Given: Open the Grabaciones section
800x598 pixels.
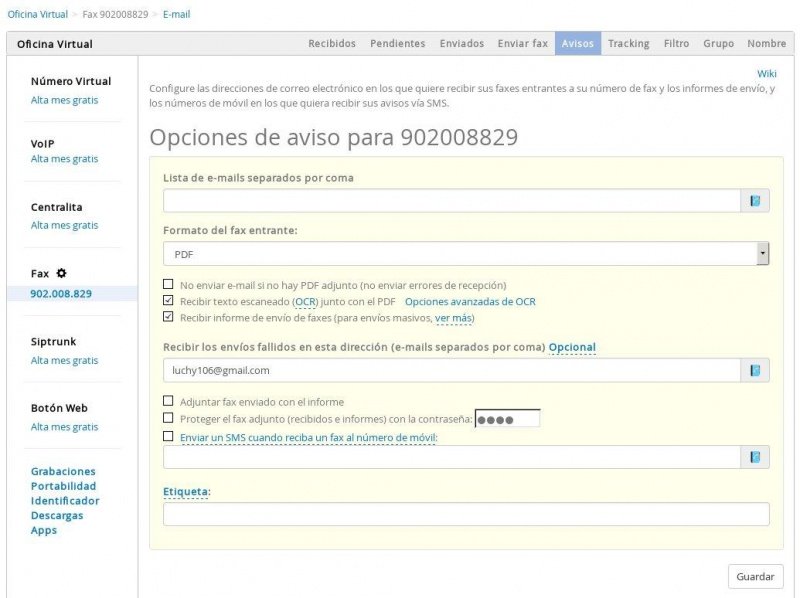Looking at the screenshot, I should 62,471.
